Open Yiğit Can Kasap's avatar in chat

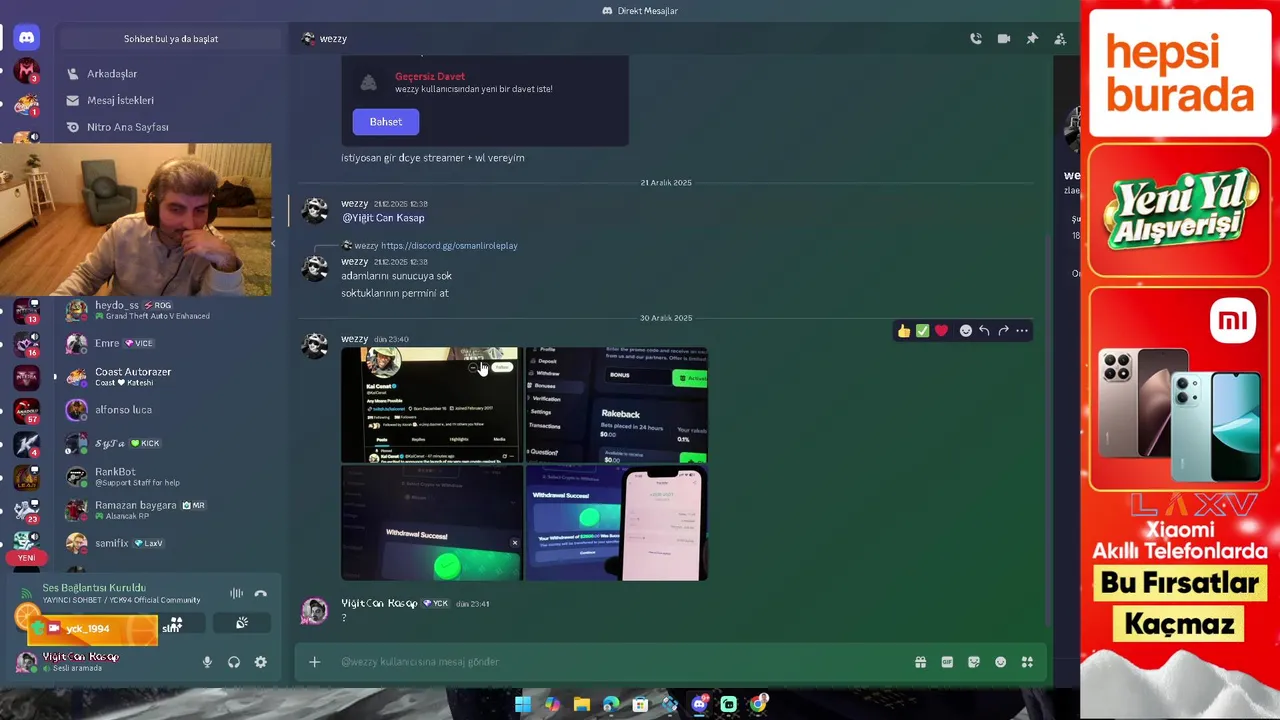tap(315, 610)
